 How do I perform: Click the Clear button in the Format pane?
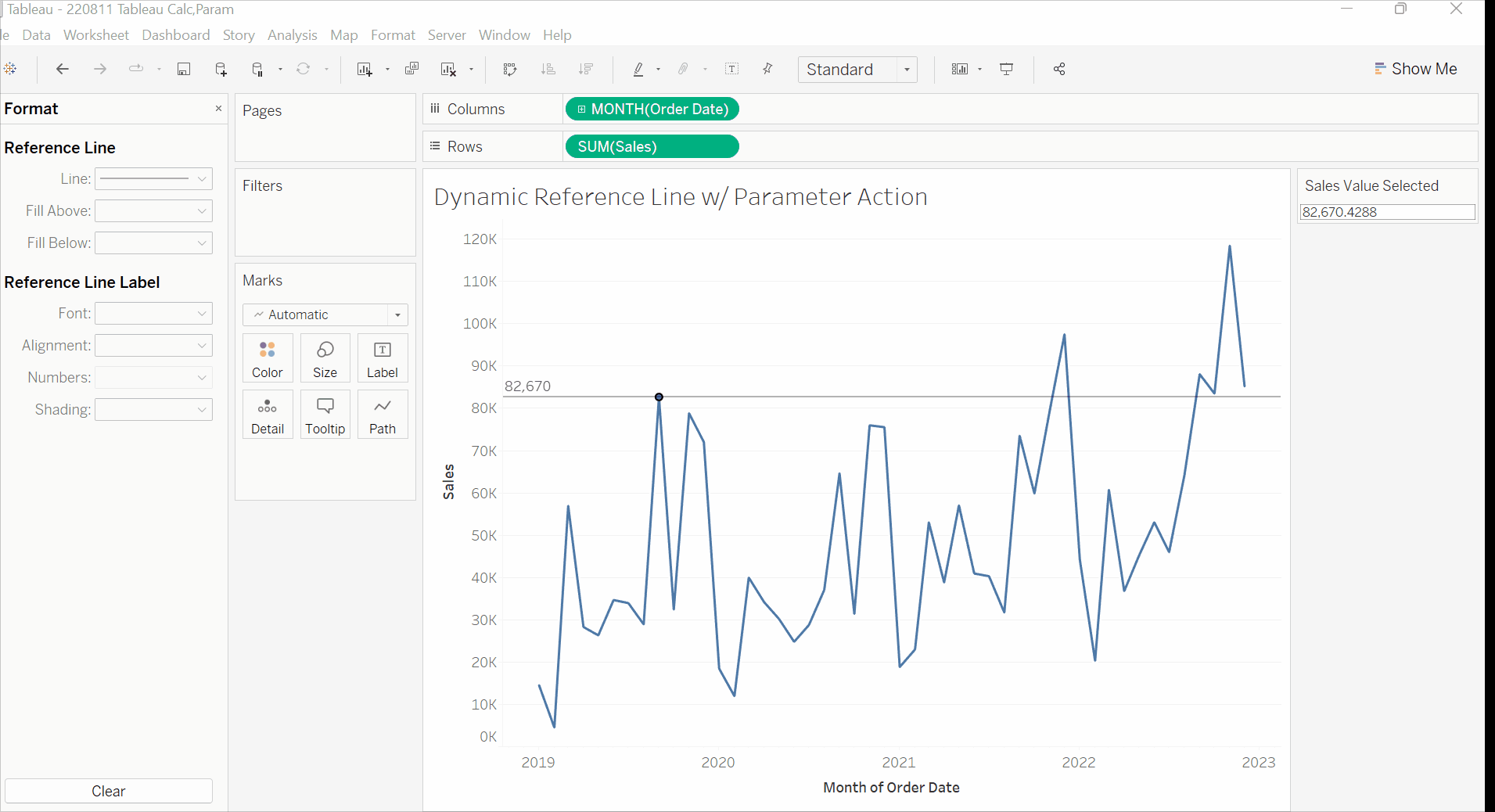108,791
